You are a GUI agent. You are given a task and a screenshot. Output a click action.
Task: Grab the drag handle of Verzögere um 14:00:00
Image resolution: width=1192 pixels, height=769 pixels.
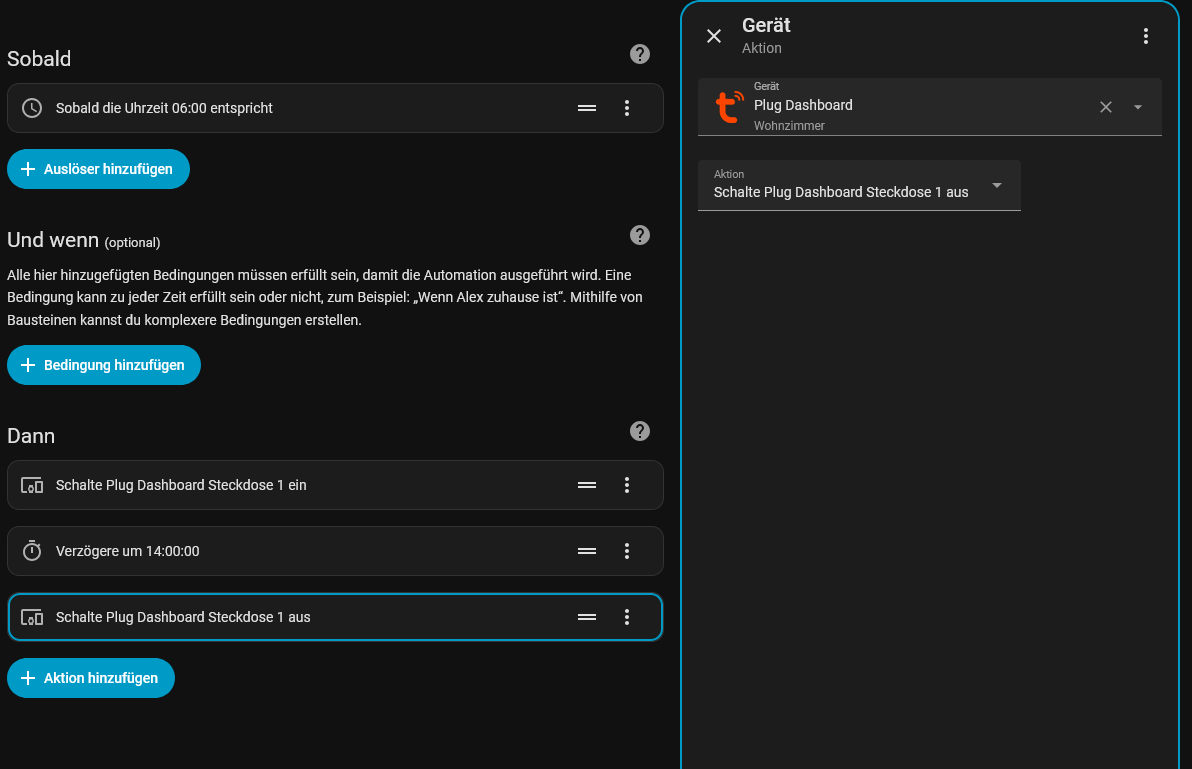tap(587, 551)
